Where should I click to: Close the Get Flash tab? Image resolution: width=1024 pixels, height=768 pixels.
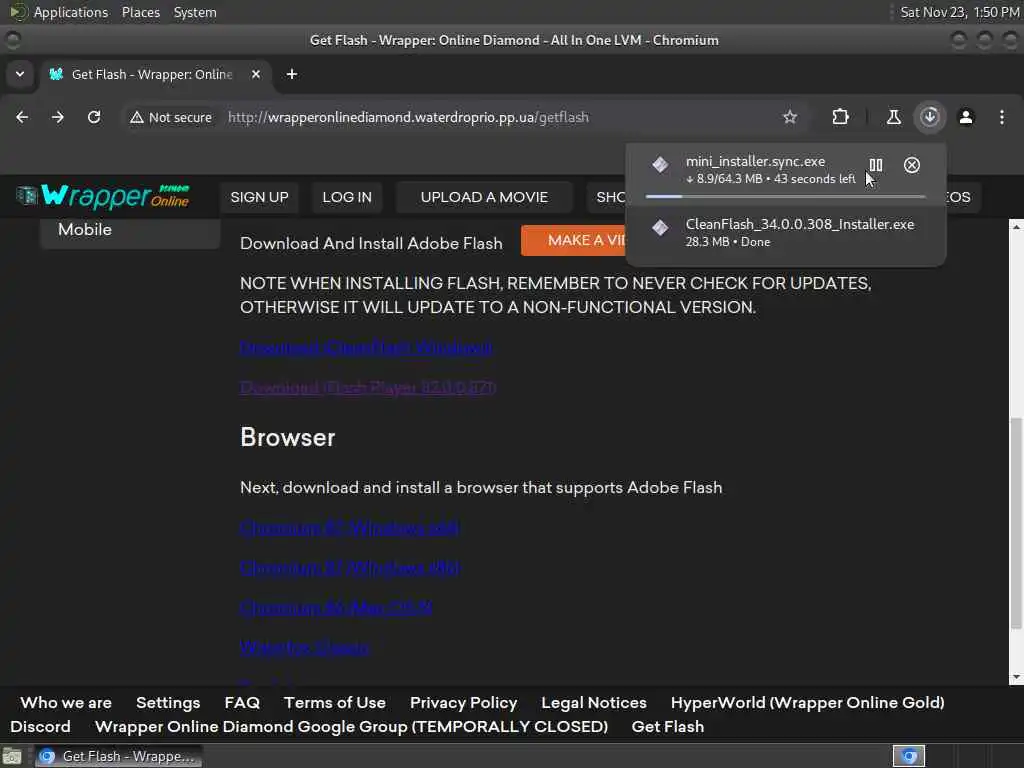coord(256,74)
